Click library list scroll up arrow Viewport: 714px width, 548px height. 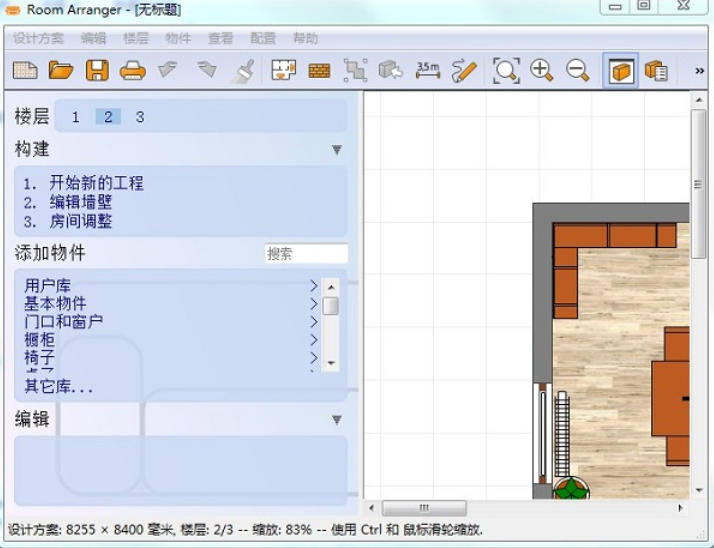[x=331, y=287]
